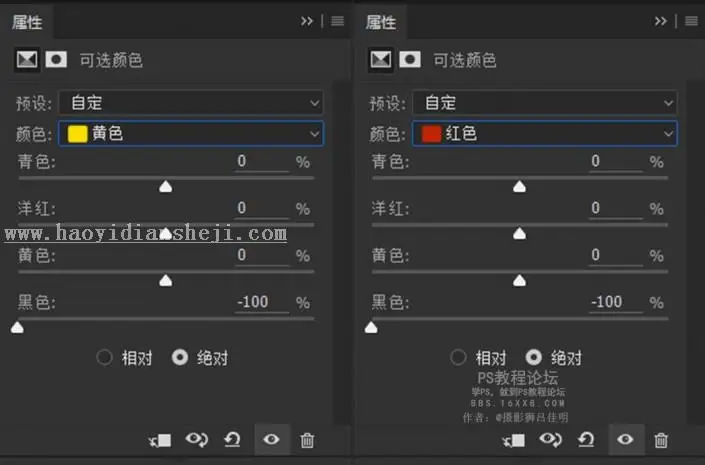This screenshot has width=705, height=465.
Task: Reset adjustment defaults in left panel
Action: (232, 439)
